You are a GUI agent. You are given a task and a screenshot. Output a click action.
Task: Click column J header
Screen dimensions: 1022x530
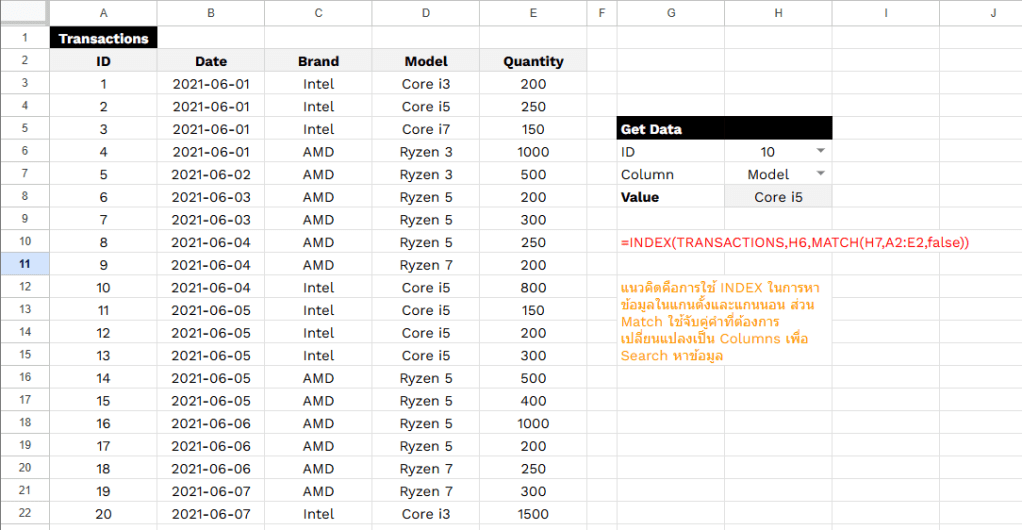pyautogui.click(x=992, y=13)
